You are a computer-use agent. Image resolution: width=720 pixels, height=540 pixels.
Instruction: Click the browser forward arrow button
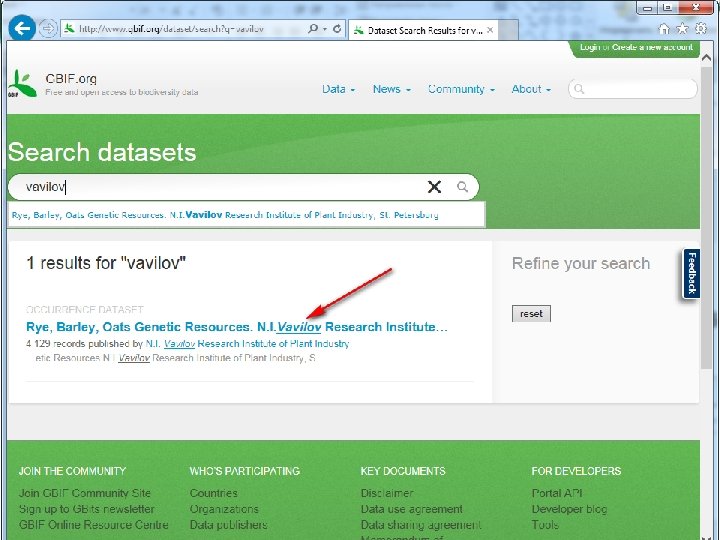coord(48,28)
